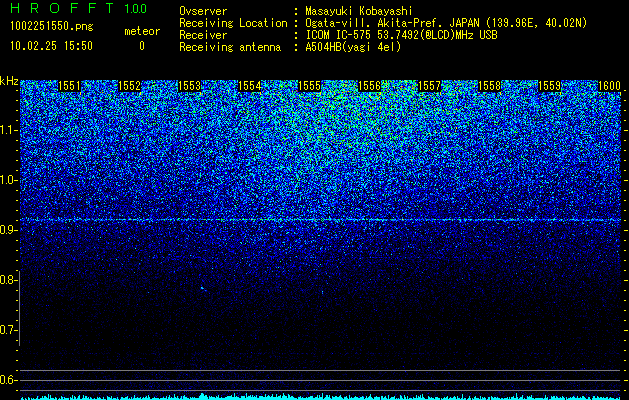The image size is (629, 400).
Task: Click the 1559 time marker
Action: (x=550, y=86)
